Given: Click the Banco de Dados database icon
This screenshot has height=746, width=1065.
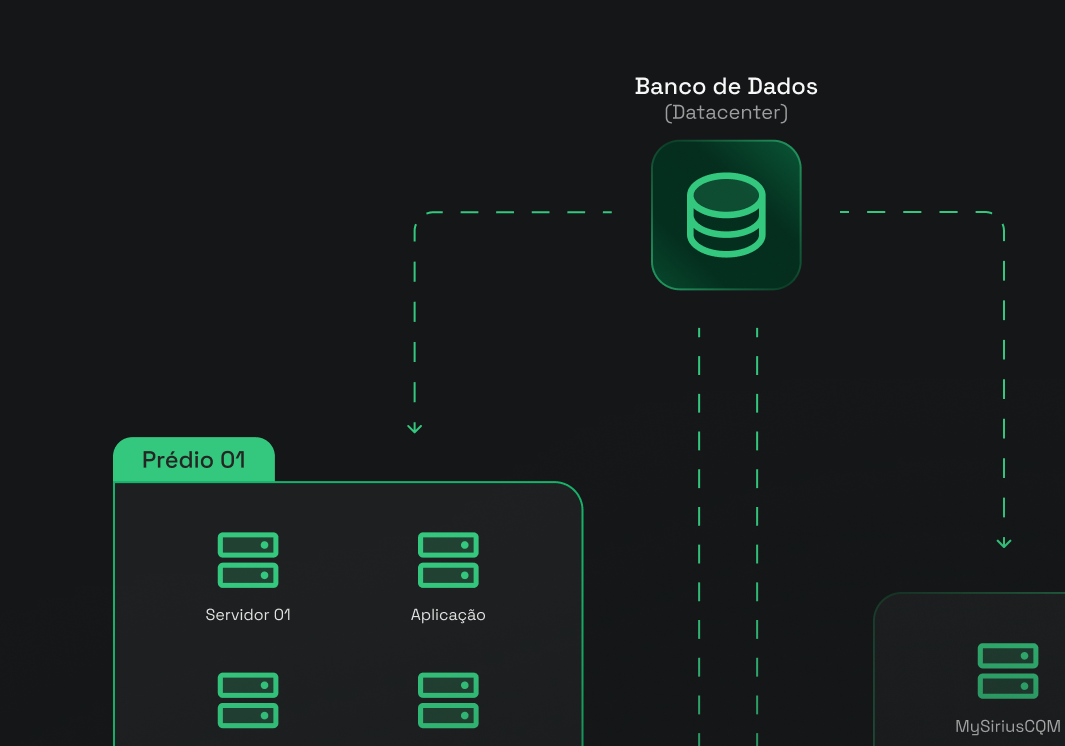Looking at the screenshot, I should coord(726,214).
